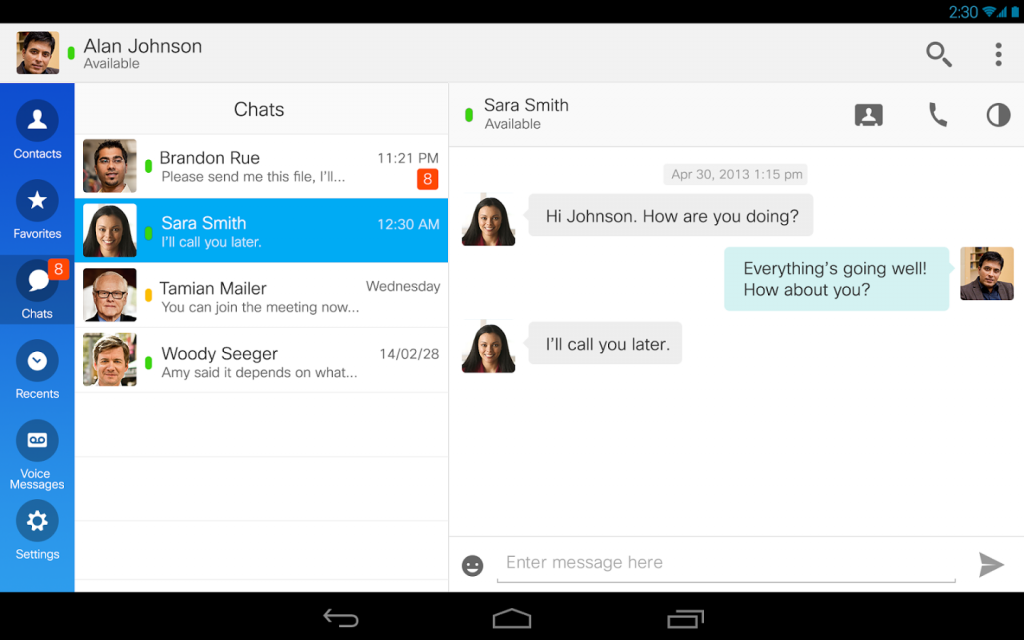Open the emoji smiley picker

(472, 566)
